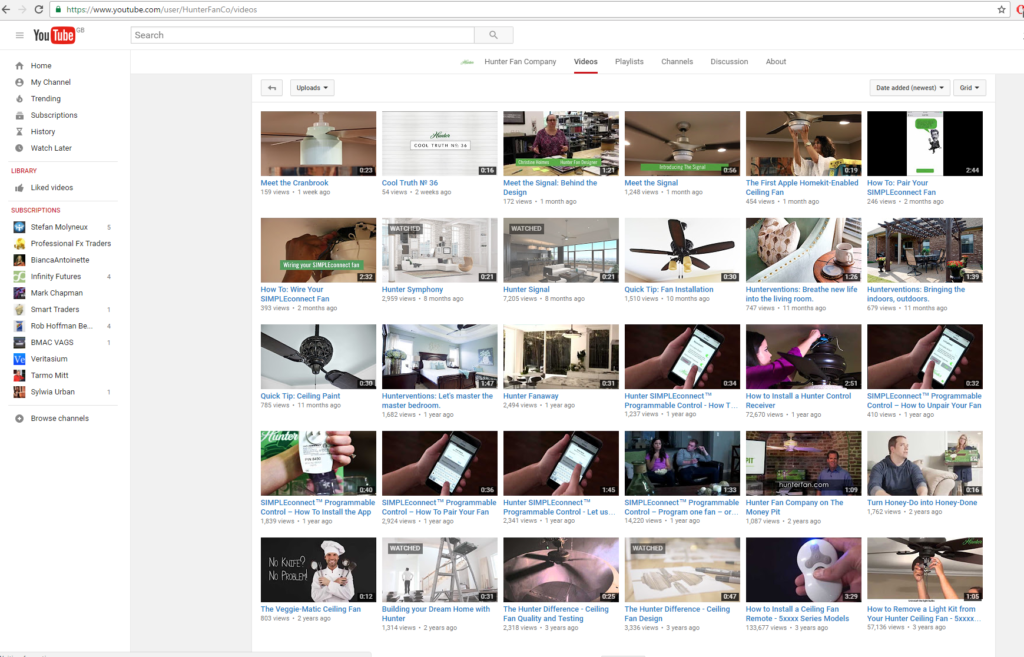The width and height of the screenshot is (1024, 657).
Task: Open Meet the Cranbrook video title
Action: [x=295, y=183]
